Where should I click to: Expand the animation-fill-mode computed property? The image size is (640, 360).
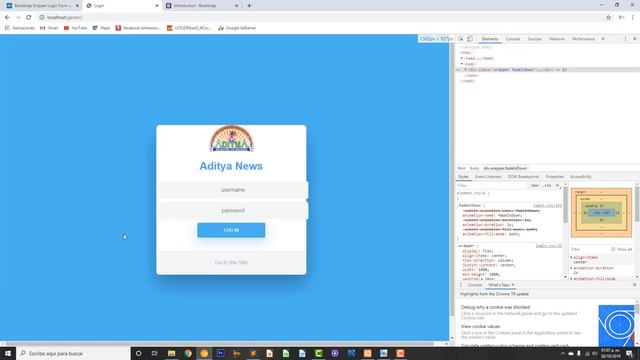[571, 279]
